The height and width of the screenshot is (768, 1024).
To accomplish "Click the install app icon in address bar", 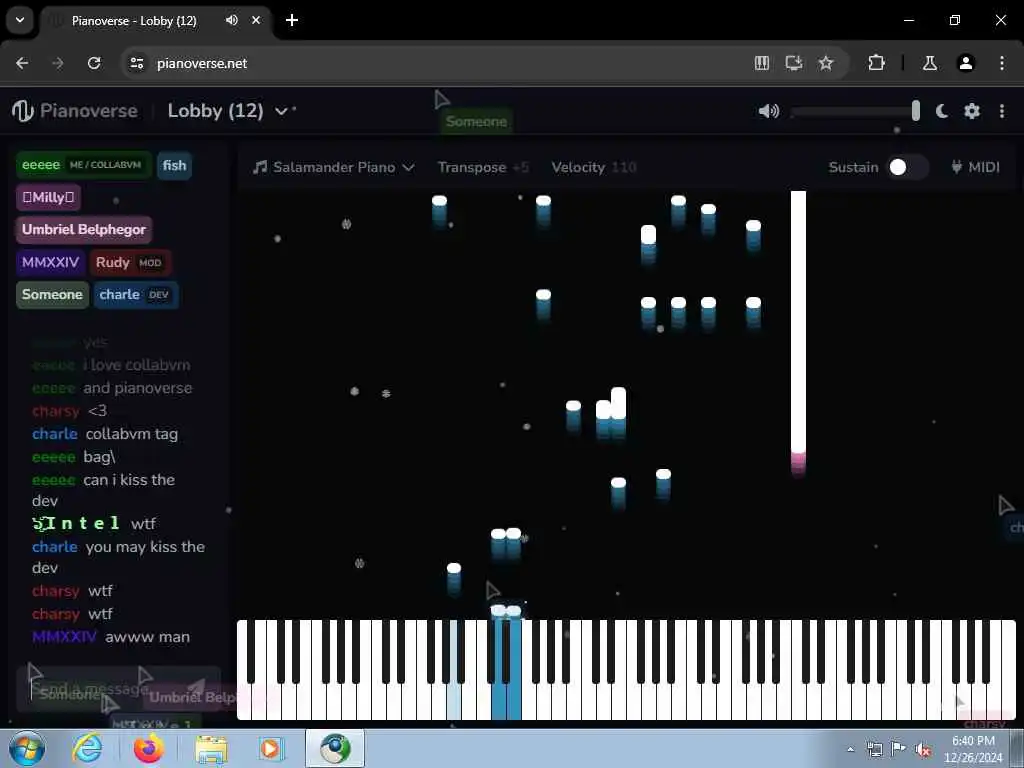I will tap(793, 63).
